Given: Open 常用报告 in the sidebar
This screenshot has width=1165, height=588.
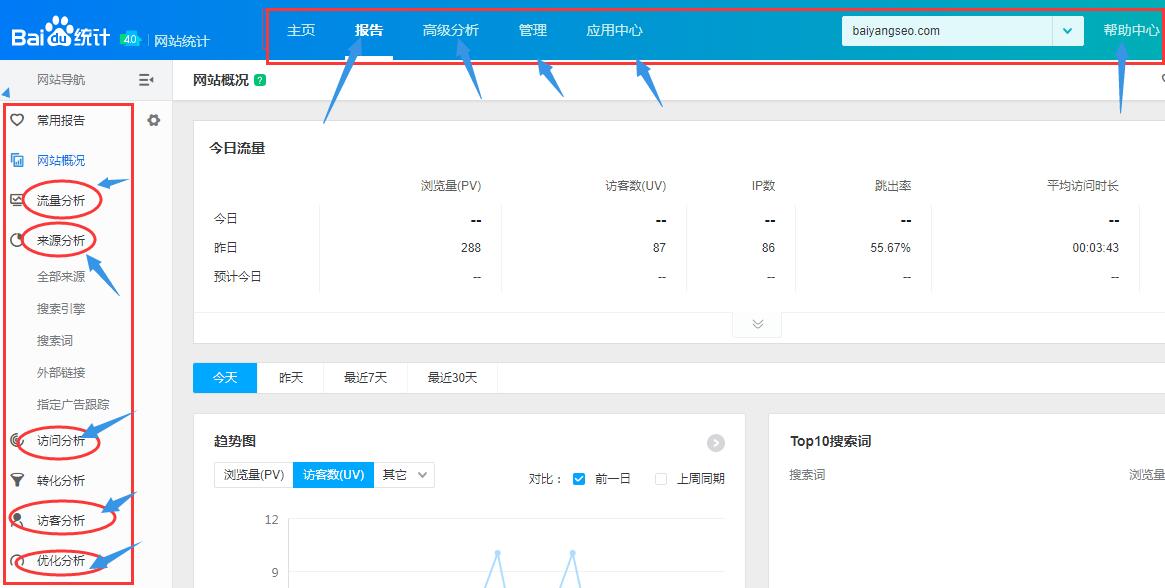Looking at the screenshot, I should coord(61,120).
